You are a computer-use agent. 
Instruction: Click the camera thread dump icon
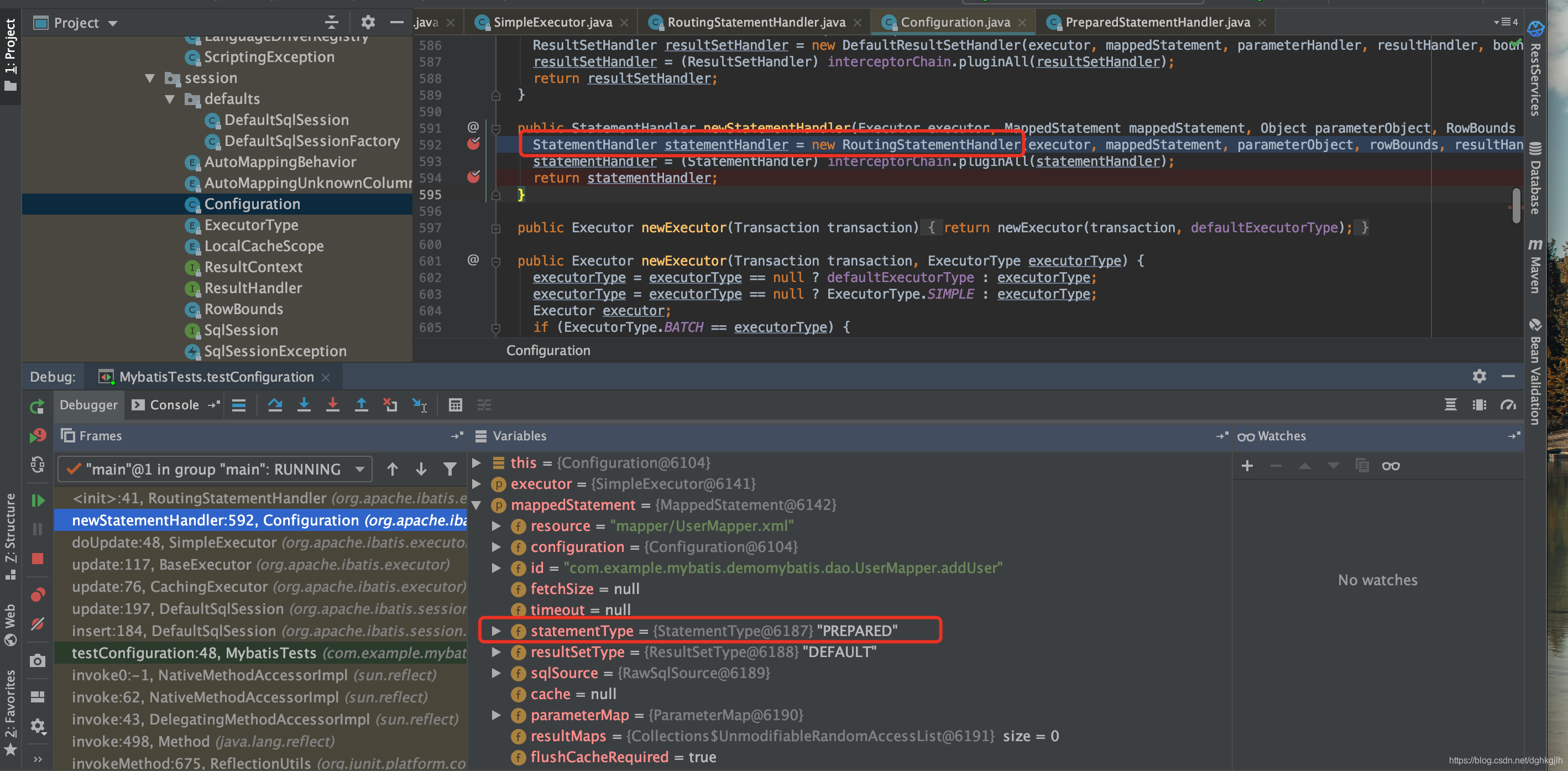[x=37, y=661]
